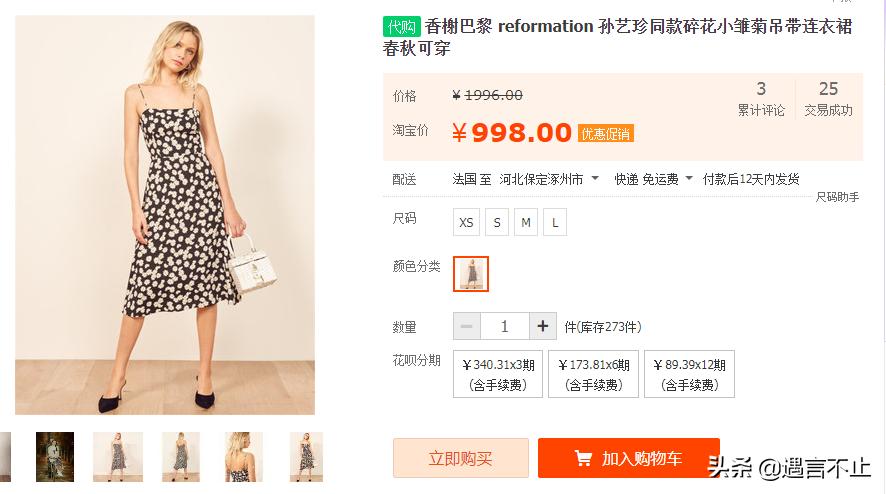View the 交易成功 transactions count

click(828, 99)
